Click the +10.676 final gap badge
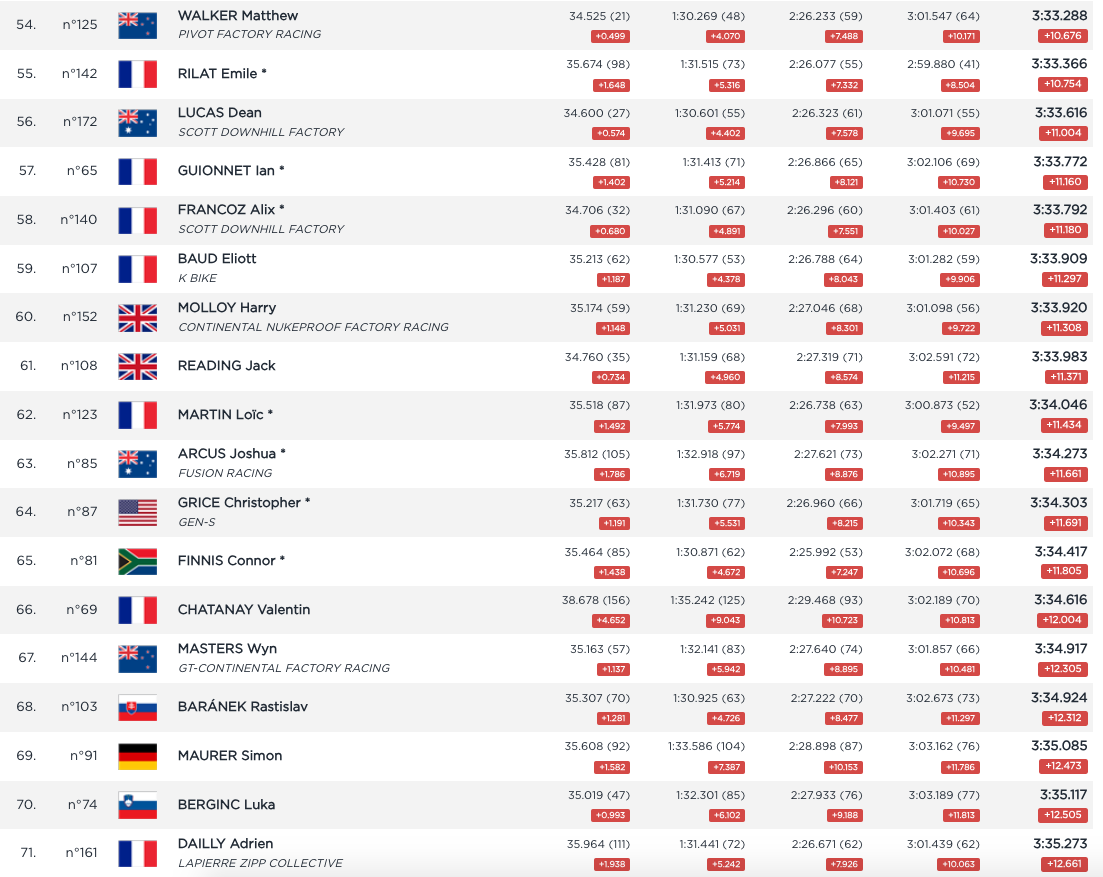Screen dimensions: 1103x877 point(1062,36)
